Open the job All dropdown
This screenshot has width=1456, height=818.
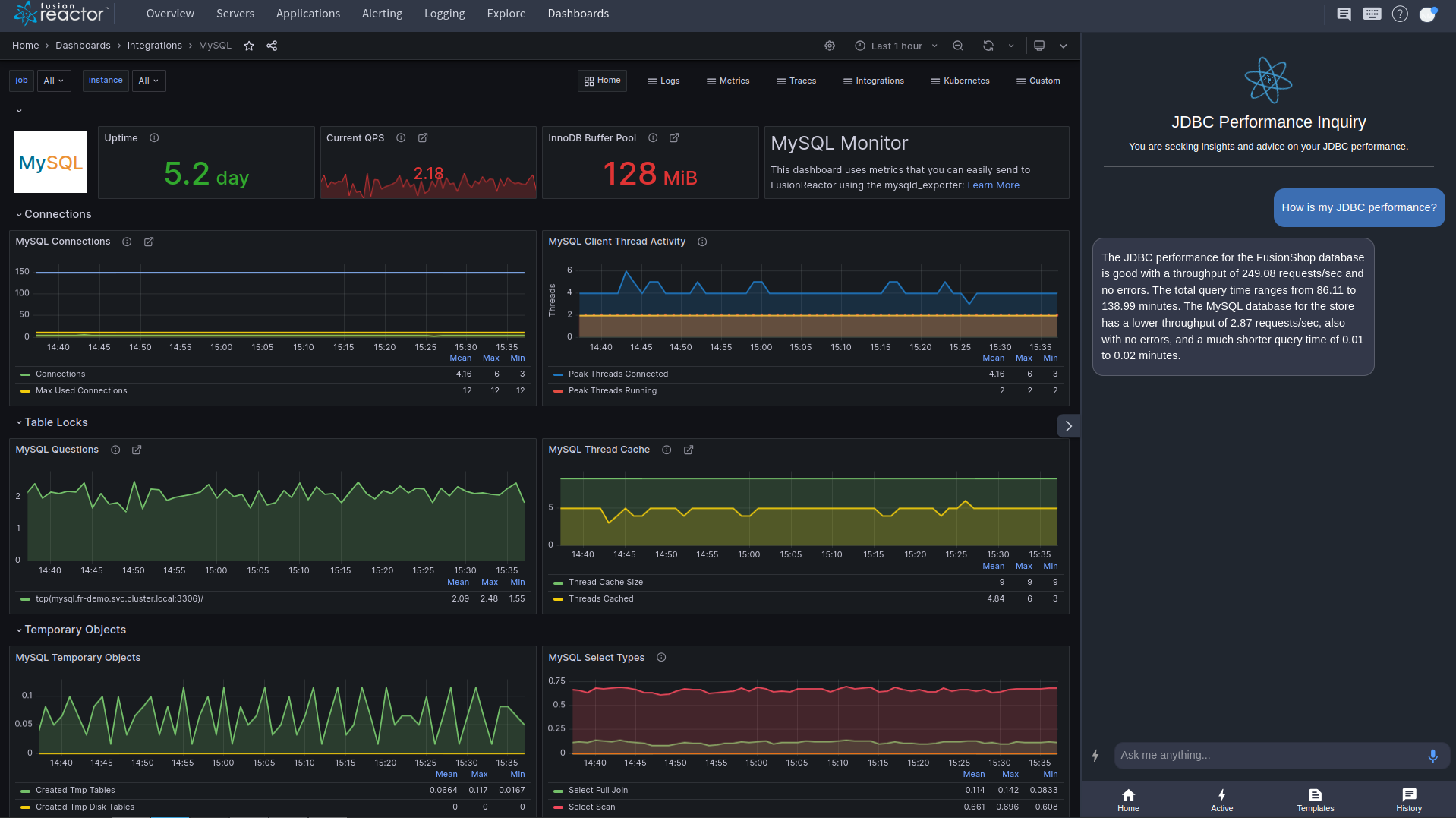tap(54, 81)
